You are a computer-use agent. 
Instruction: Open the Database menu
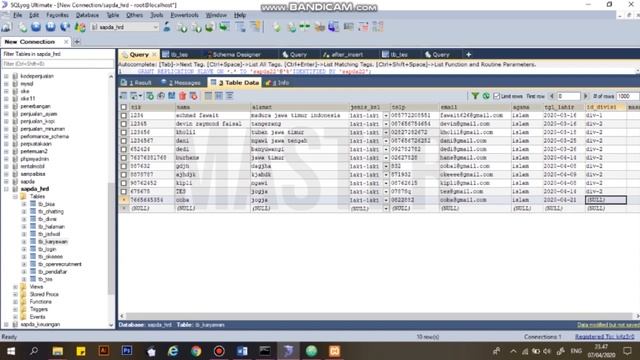(87, 15)
